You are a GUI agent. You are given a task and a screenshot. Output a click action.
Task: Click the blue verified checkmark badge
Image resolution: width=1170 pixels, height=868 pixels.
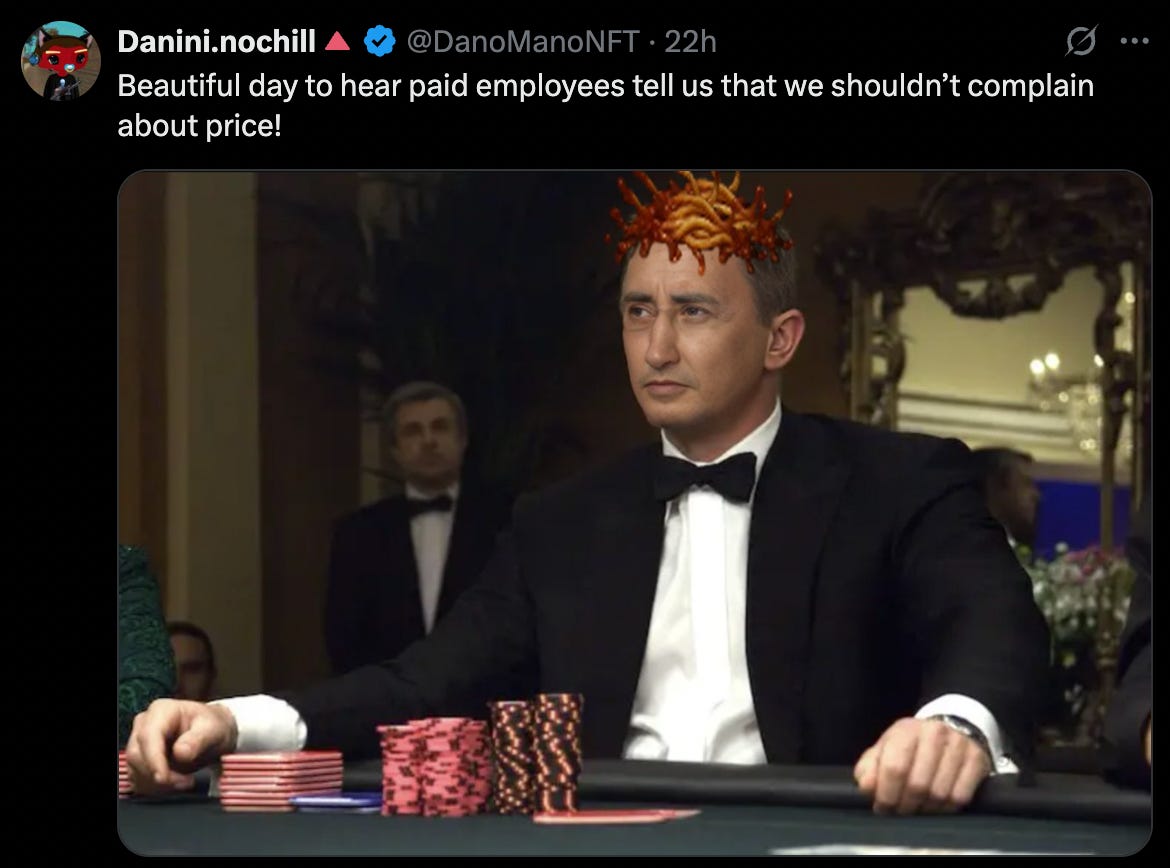379,41
